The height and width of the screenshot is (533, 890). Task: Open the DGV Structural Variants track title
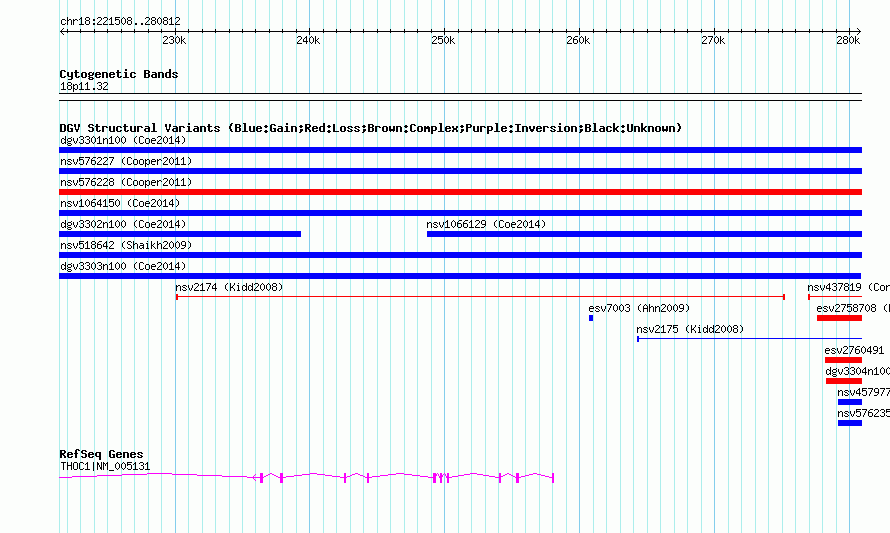pyautogui.click(x=371, y=128)
